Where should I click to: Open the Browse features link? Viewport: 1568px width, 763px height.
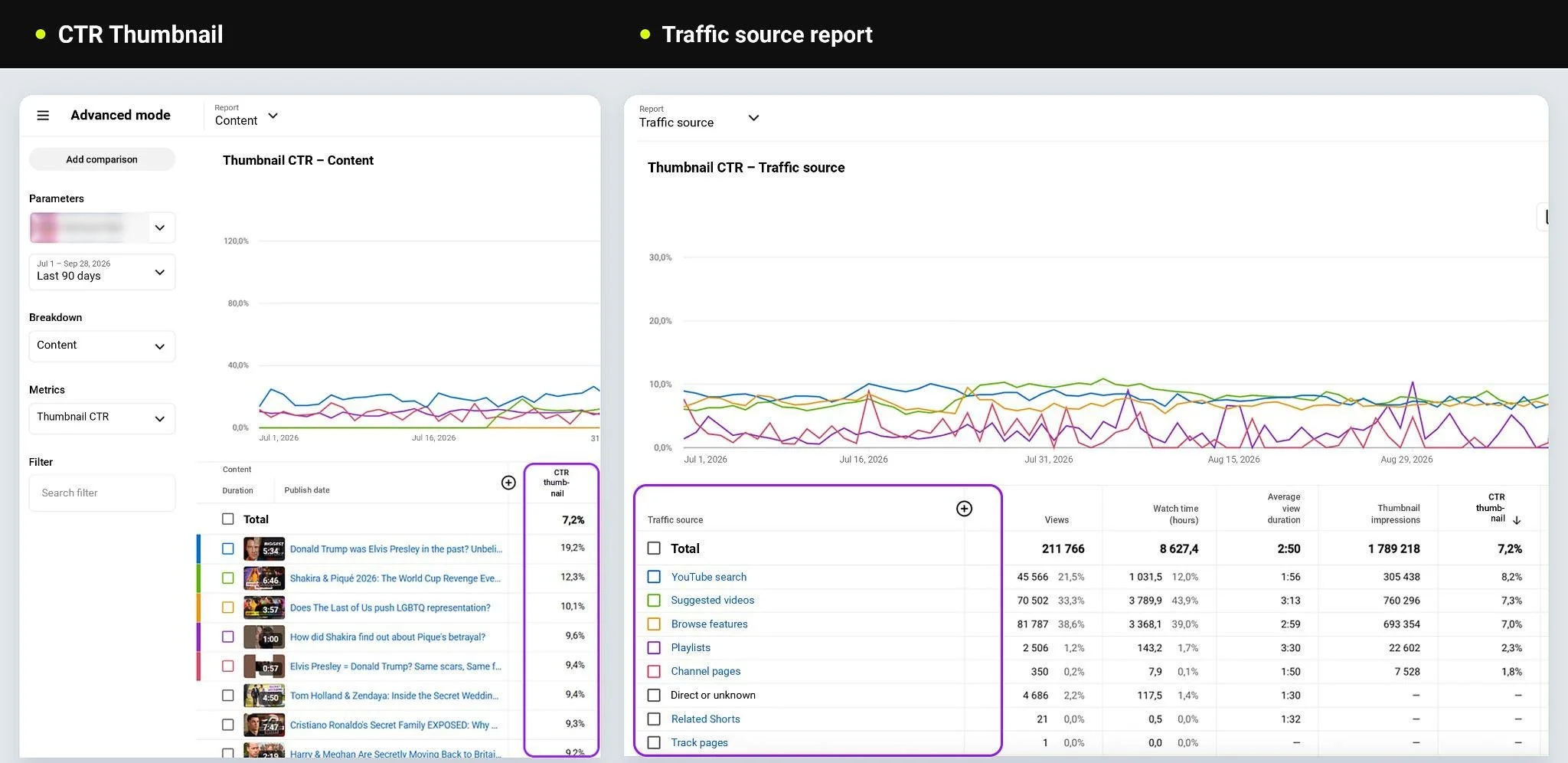coord(710,624)
